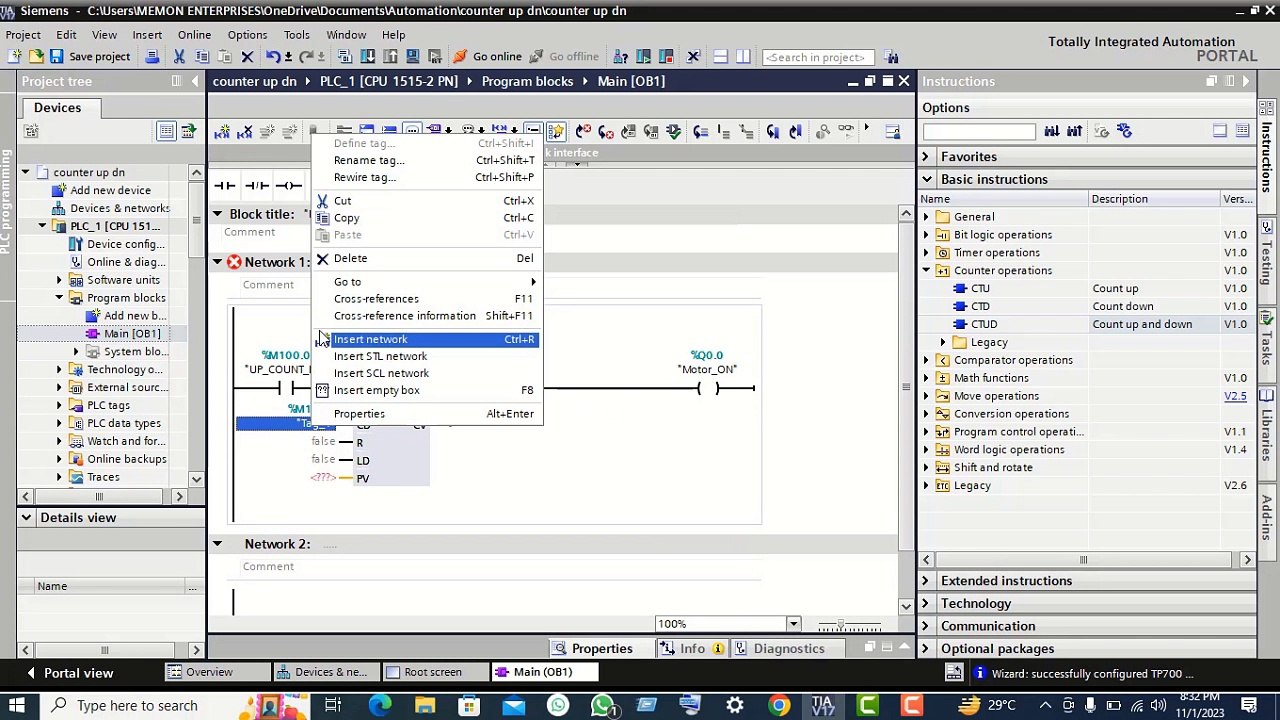Toggle the details table view in the Instructions pane
1280x720 pixels.
point(1242,131)
